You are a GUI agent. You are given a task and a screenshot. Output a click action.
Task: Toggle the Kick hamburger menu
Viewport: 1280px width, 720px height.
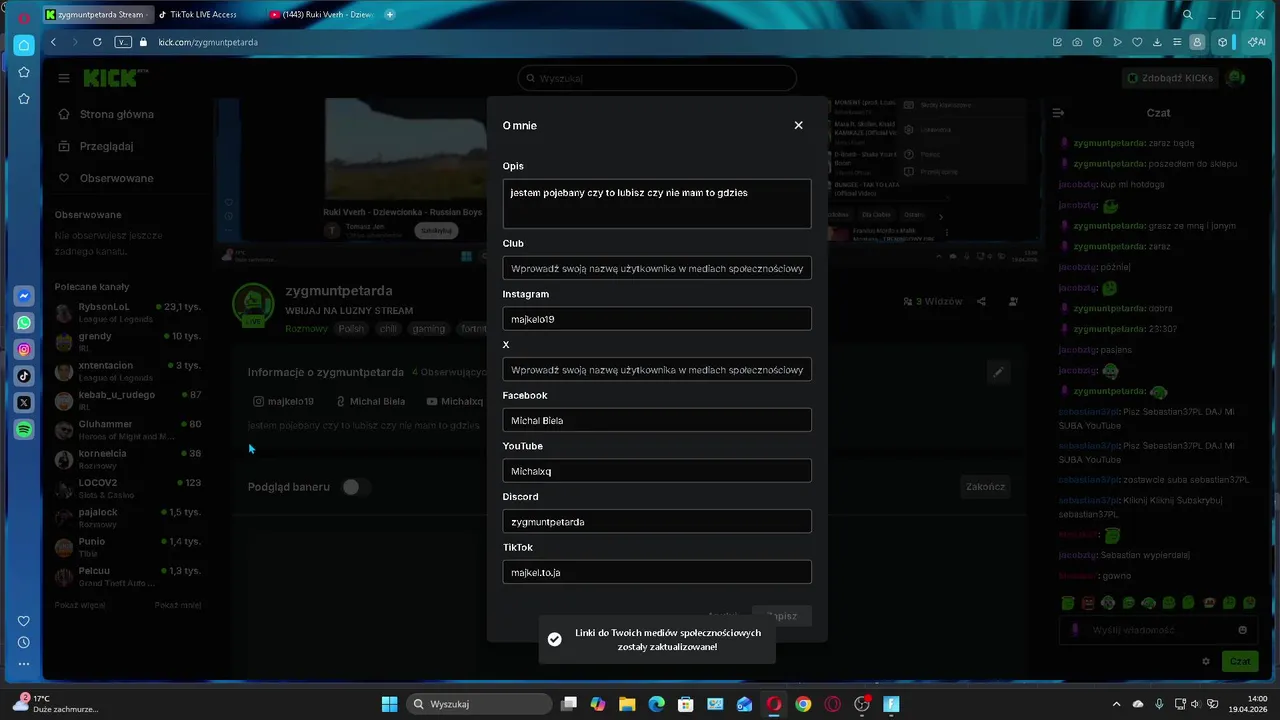pyautogui.click(x=64, y=78)
